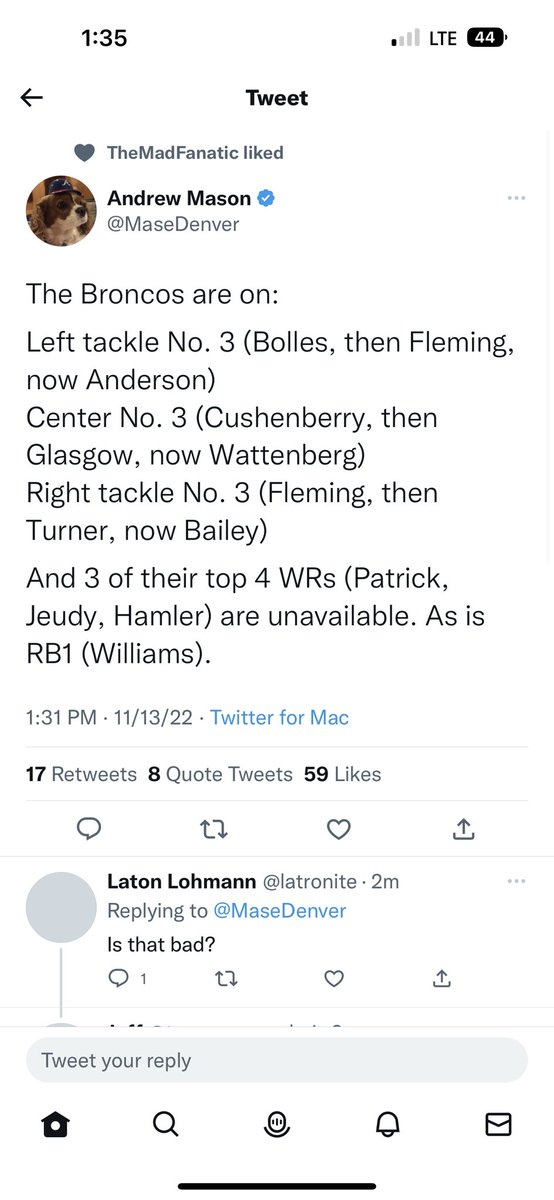Open the main tweet's three-dot options menu
This screenshot has width=554, height=1200.
(516, 198)
